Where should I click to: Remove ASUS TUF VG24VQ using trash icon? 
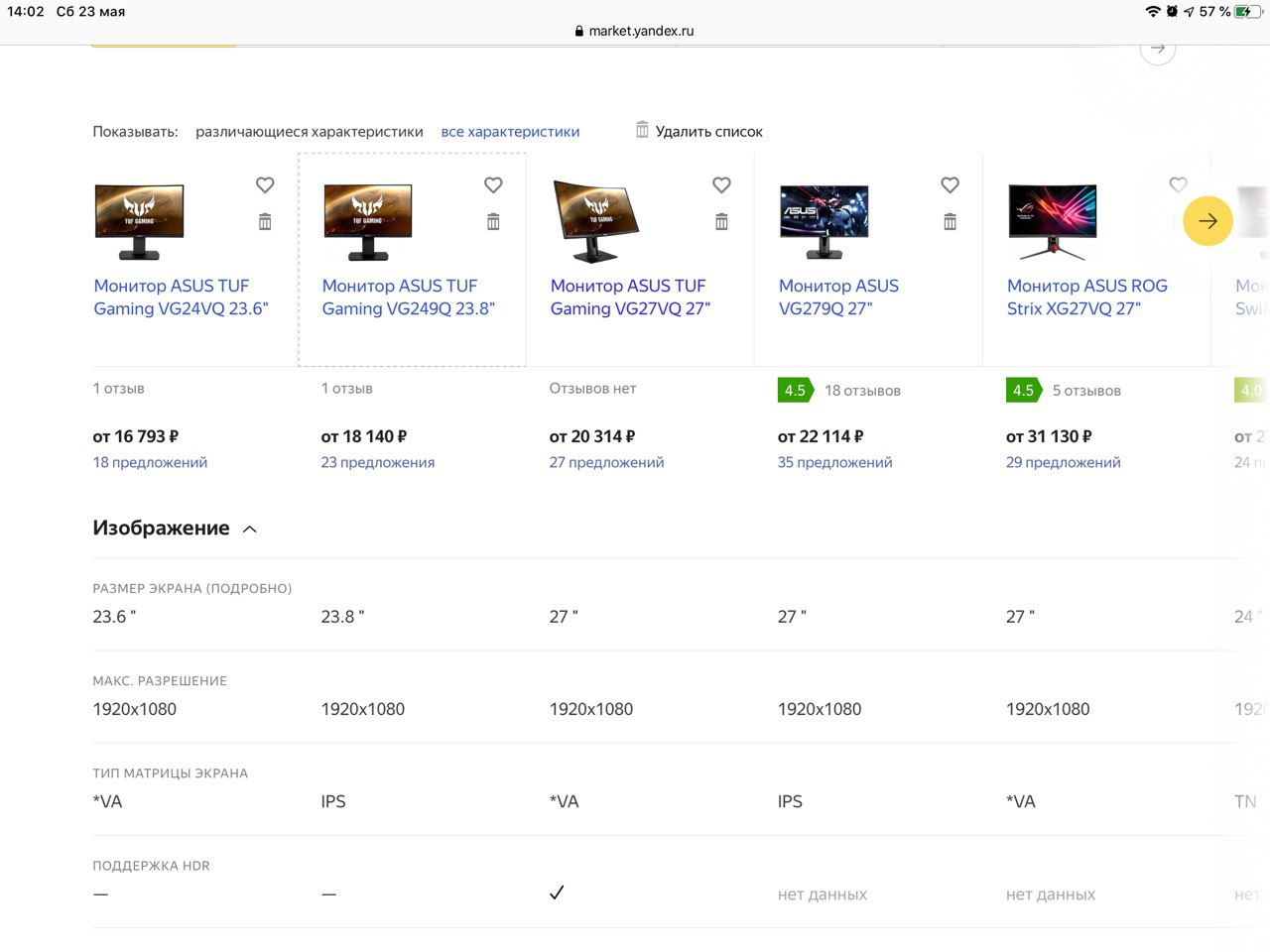coord(265,222)
